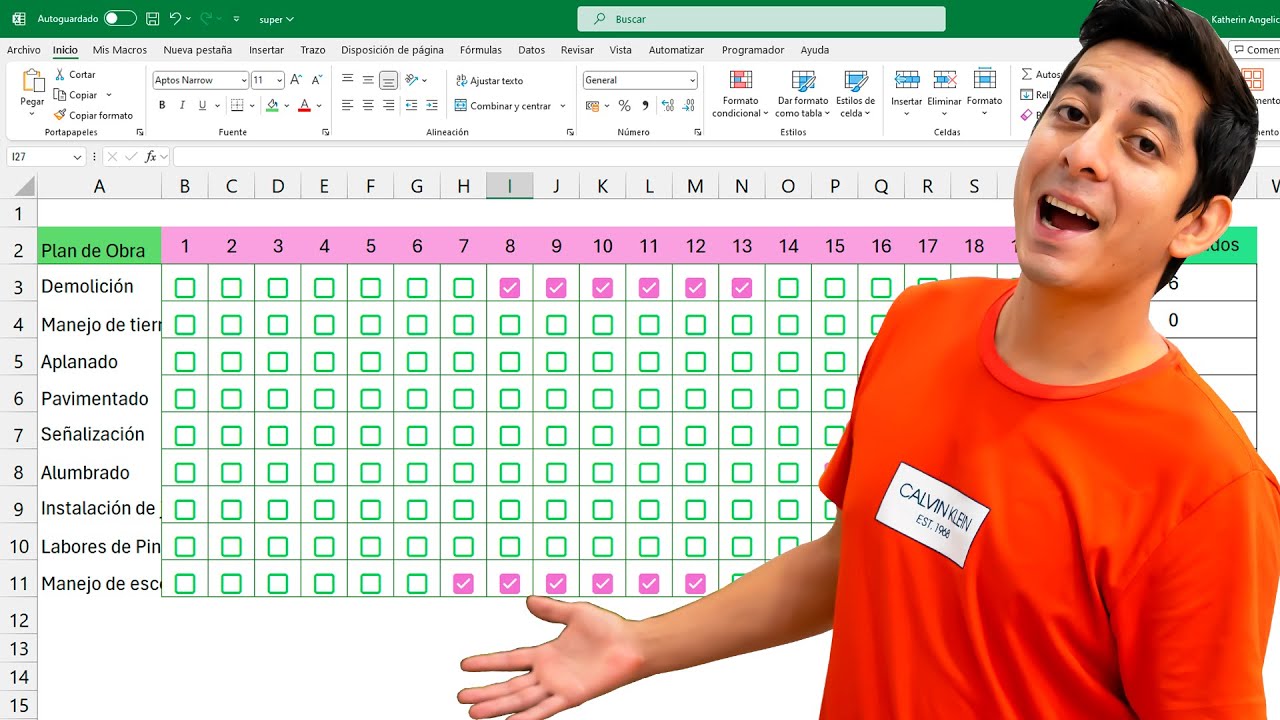This screenshot has width=1280, height=720.
Task: Click the insert function fx icon
Action: (x=150, y=156)
